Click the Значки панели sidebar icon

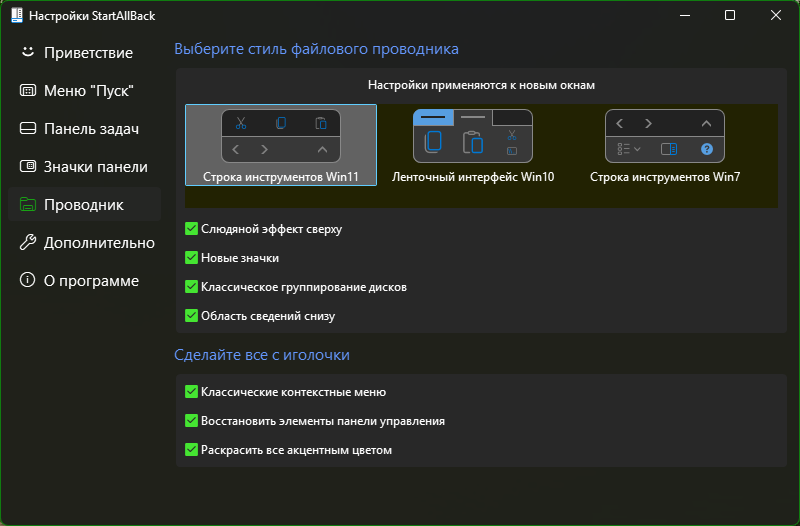pos(28,166)
